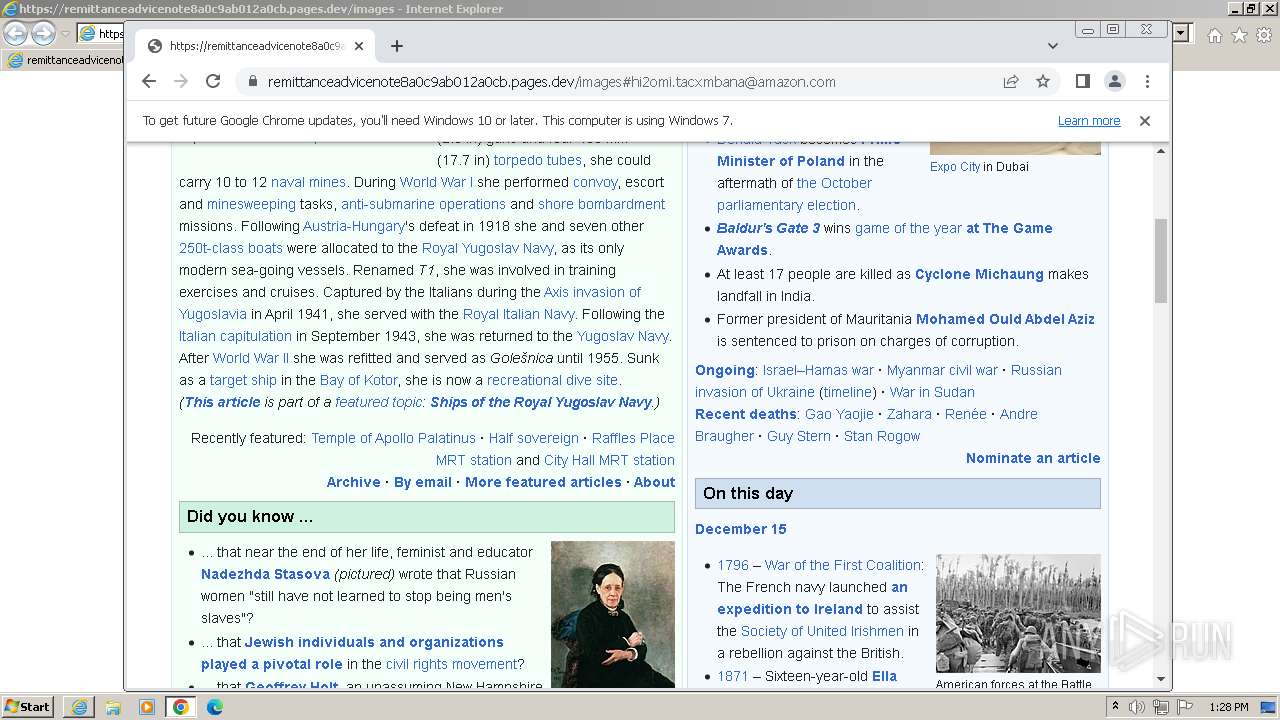Image resolution: width=1280 pixels, height=720 pixels.
Task: Open Internet Explorer favorites star
Action: [x=1239, y=35]
